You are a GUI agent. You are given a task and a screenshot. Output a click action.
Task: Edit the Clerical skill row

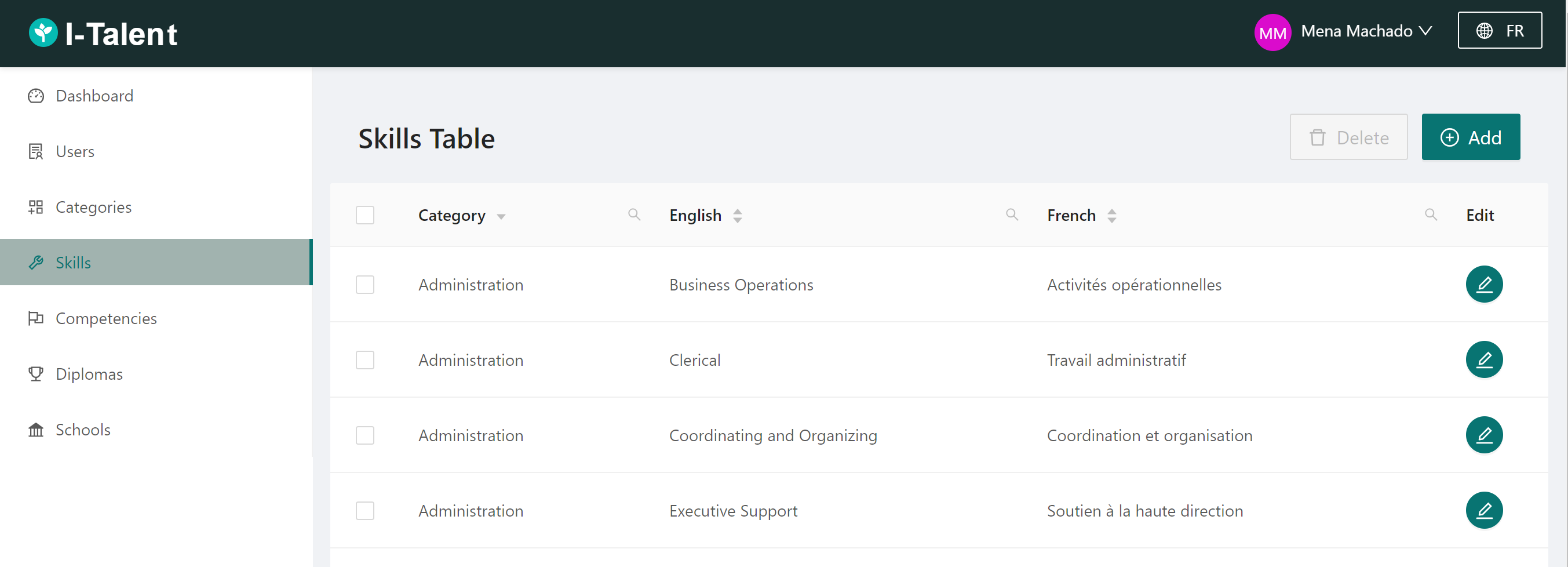click(1483, 360)
